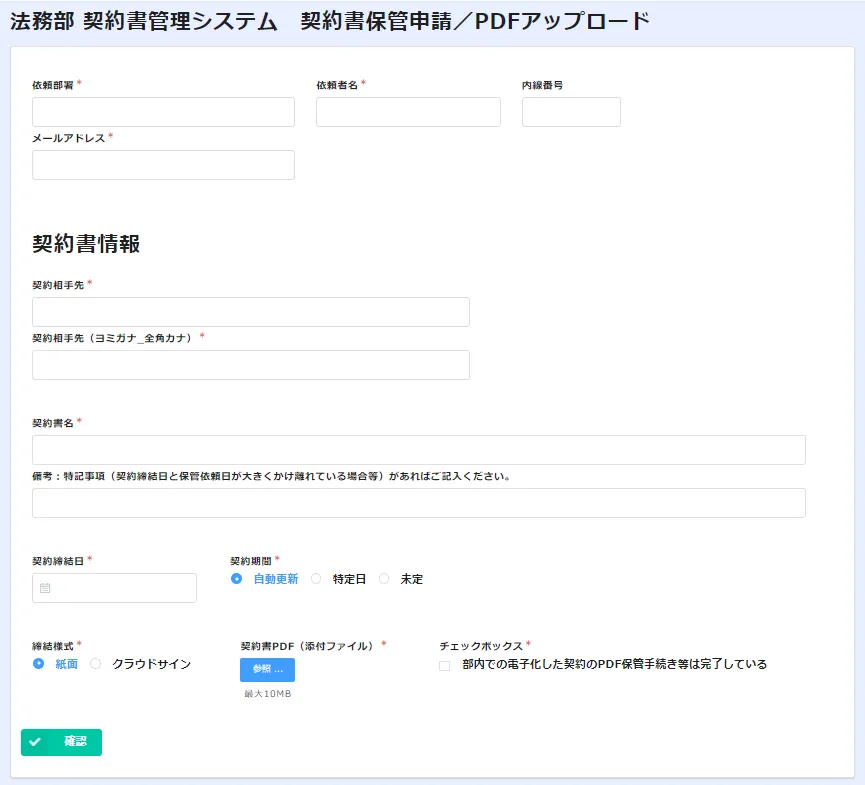865x785 pixels.
Task: Click into the 依頼者名 text box
Action: pyautogui.click(x=408, y=112)
